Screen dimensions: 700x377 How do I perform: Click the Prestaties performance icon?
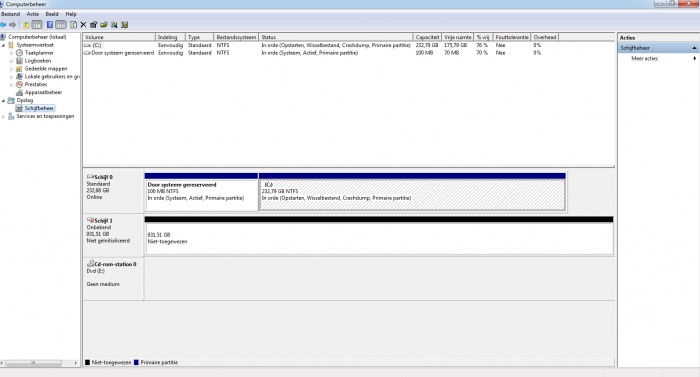coord(19,84)
